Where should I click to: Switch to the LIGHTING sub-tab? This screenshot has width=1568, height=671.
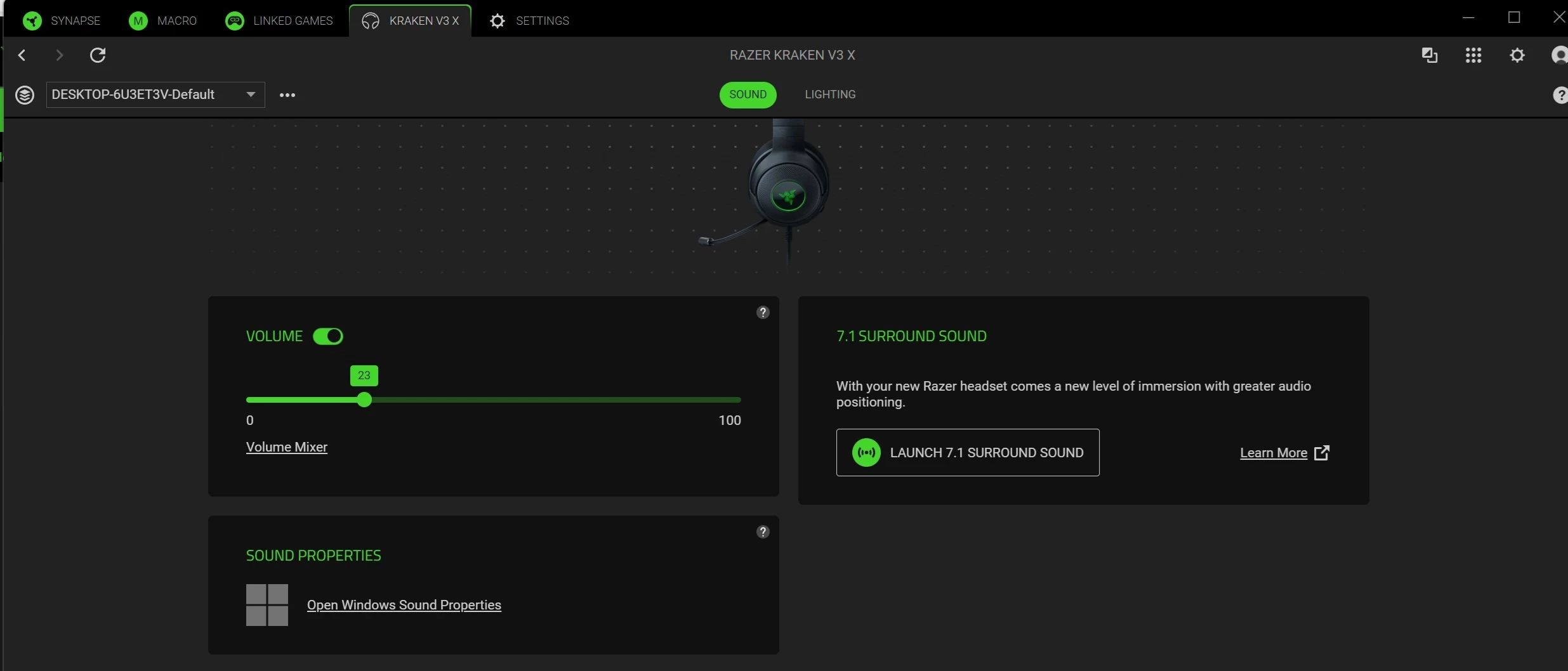click(830, 94)
